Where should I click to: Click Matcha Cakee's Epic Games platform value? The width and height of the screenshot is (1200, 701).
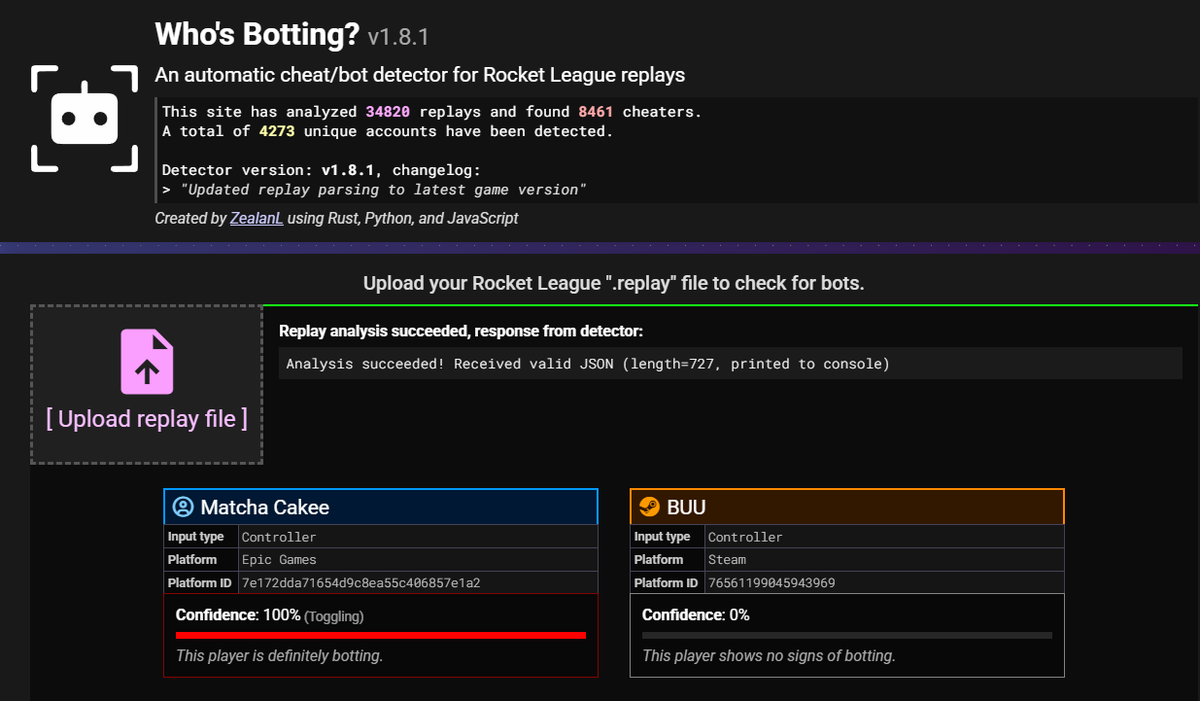point(279,560)
